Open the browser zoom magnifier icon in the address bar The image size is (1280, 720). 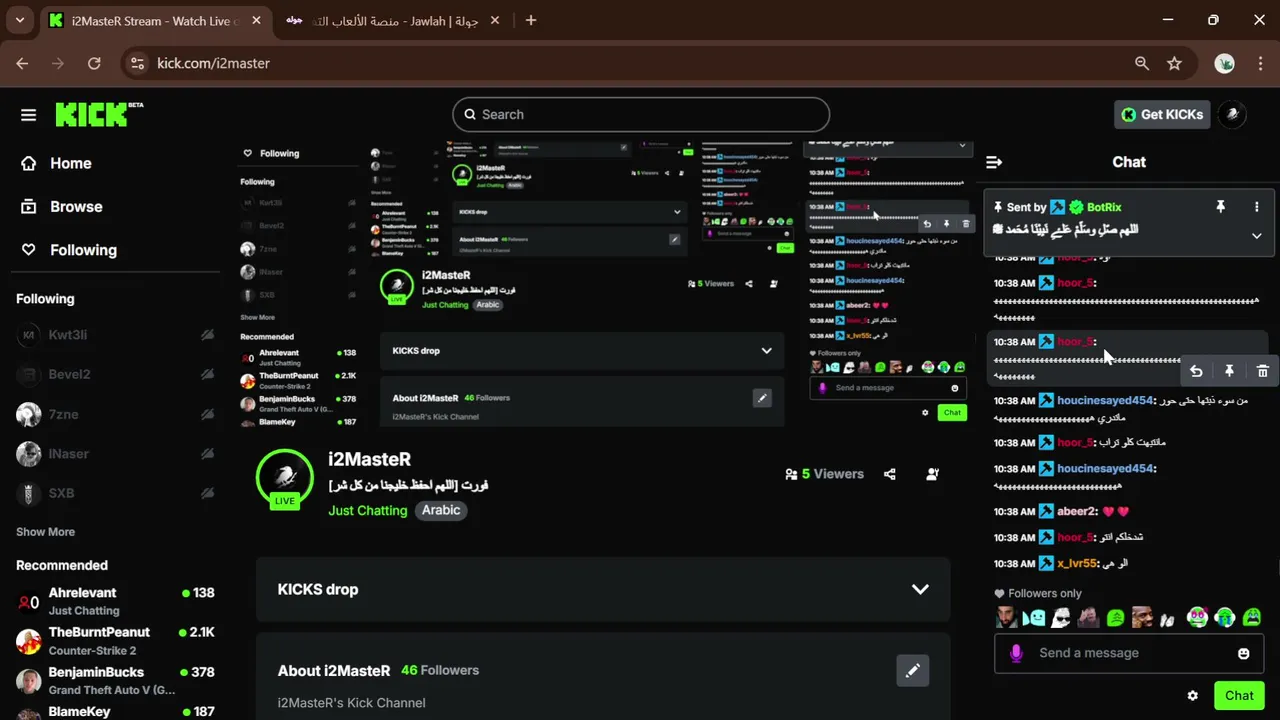coord(1142,63)
